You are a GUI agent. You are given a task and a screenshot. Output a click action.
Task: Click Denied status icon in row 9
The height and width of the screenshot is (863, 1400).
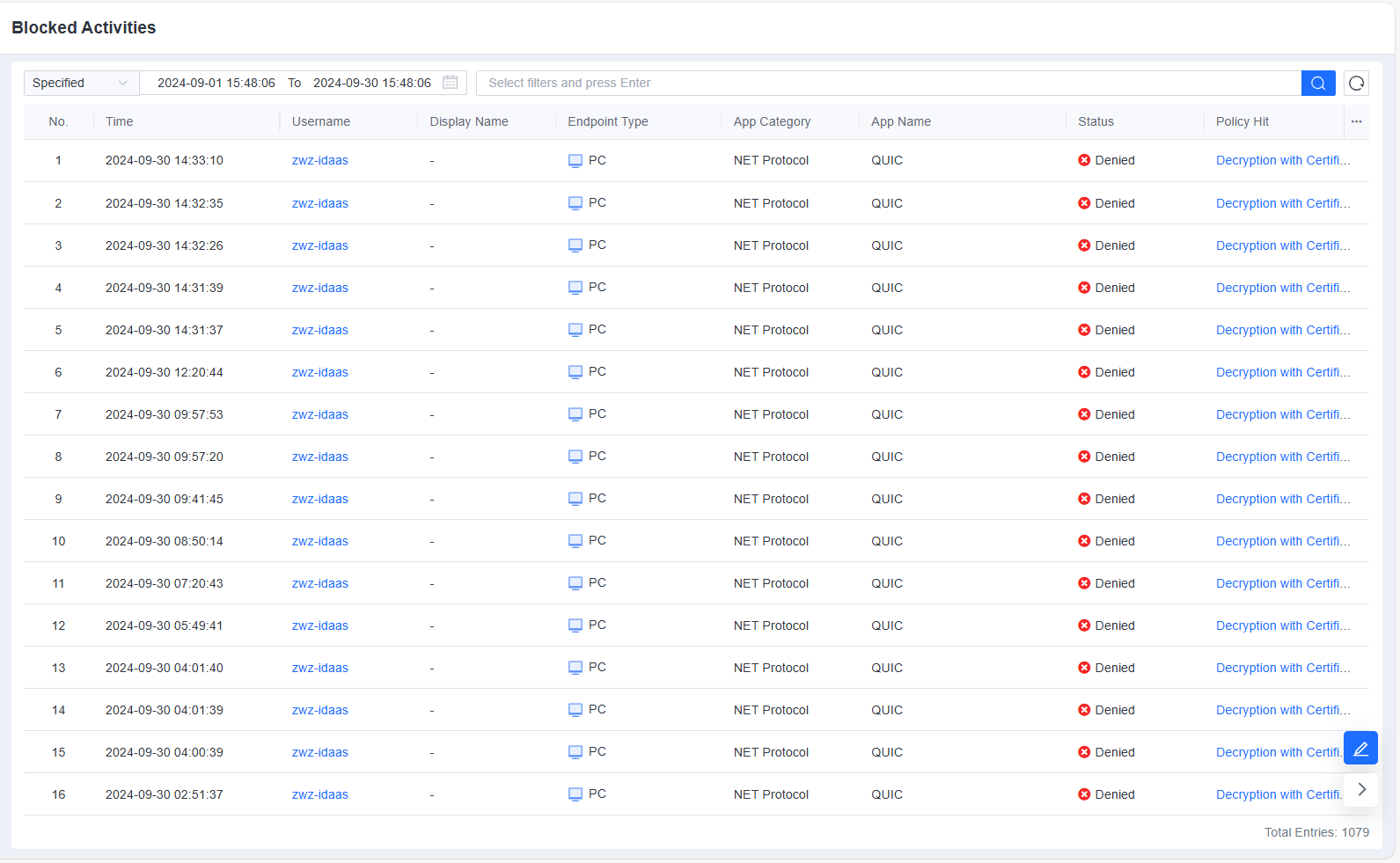(x=1084, y=499)
